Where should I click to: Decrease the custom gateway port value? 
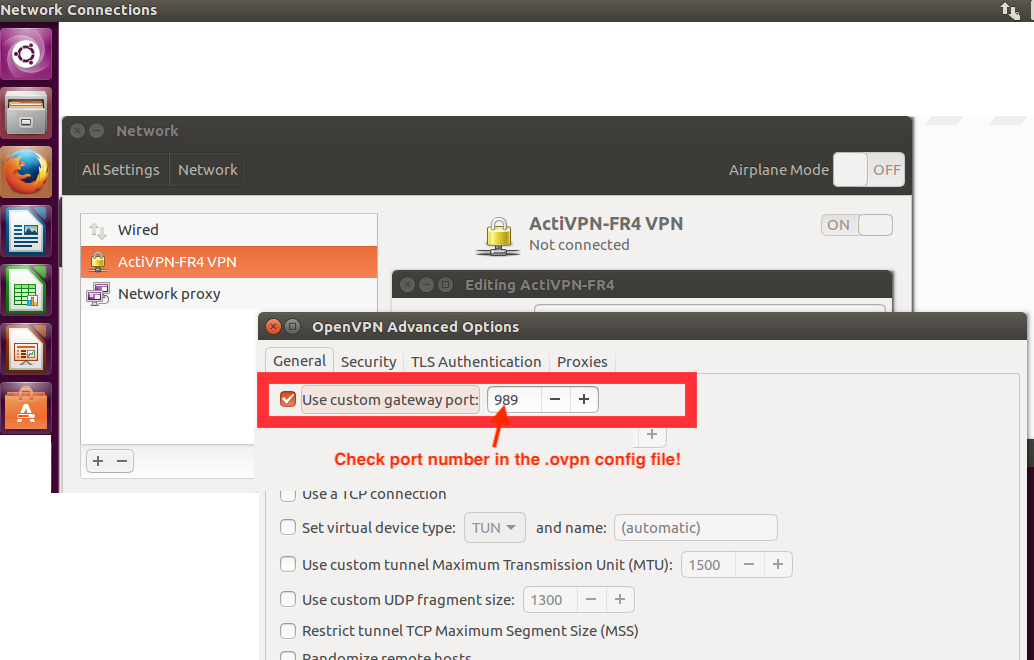pos(555,400)
